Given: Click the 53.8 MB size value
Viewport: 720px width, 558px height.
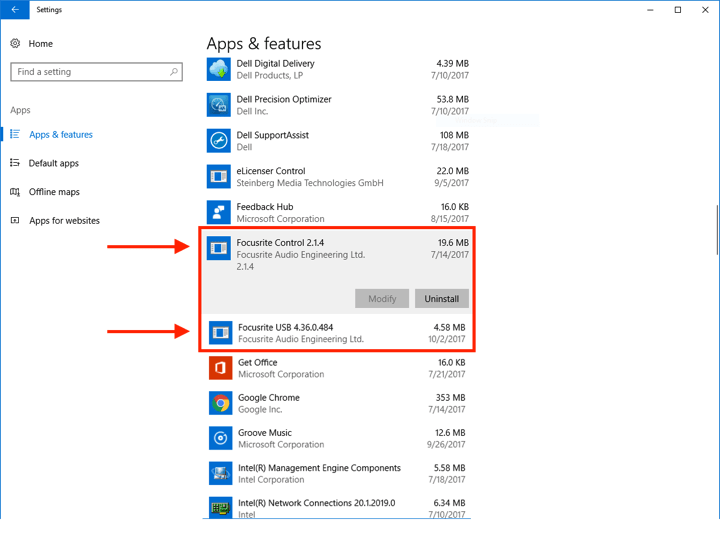Looking at the screenshot, I should coord(453,99).
